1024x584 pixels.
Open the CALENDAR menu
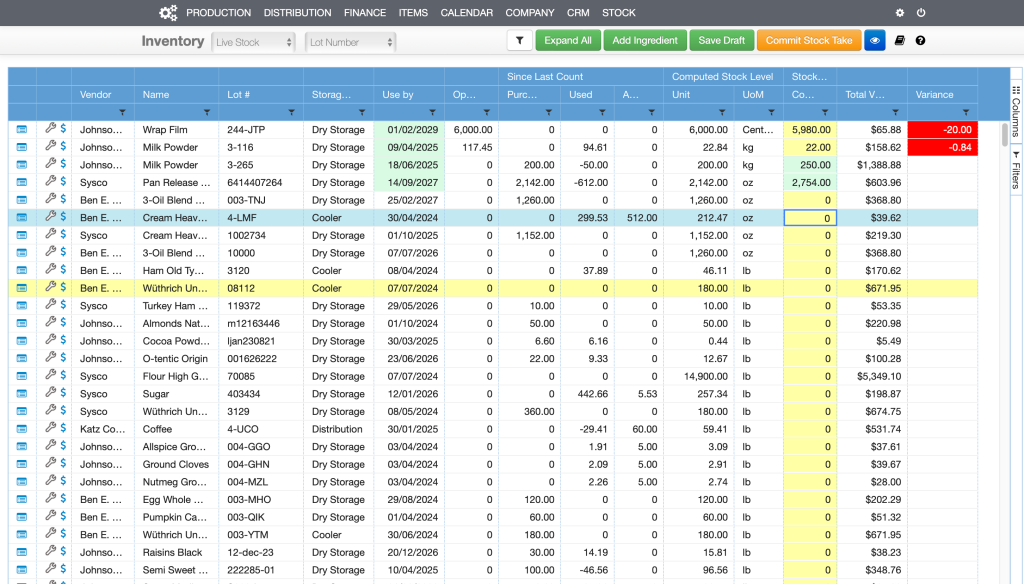click(x=466, y=12)
